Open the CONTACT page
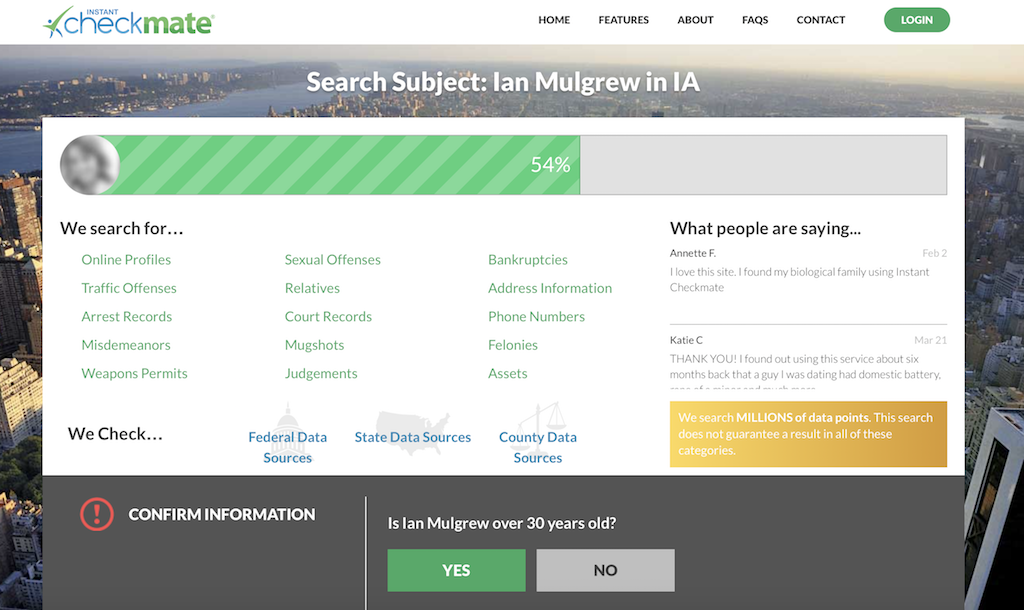Image resolution: width=1024 pixels, height=610 pixels. tap(820, 19)
